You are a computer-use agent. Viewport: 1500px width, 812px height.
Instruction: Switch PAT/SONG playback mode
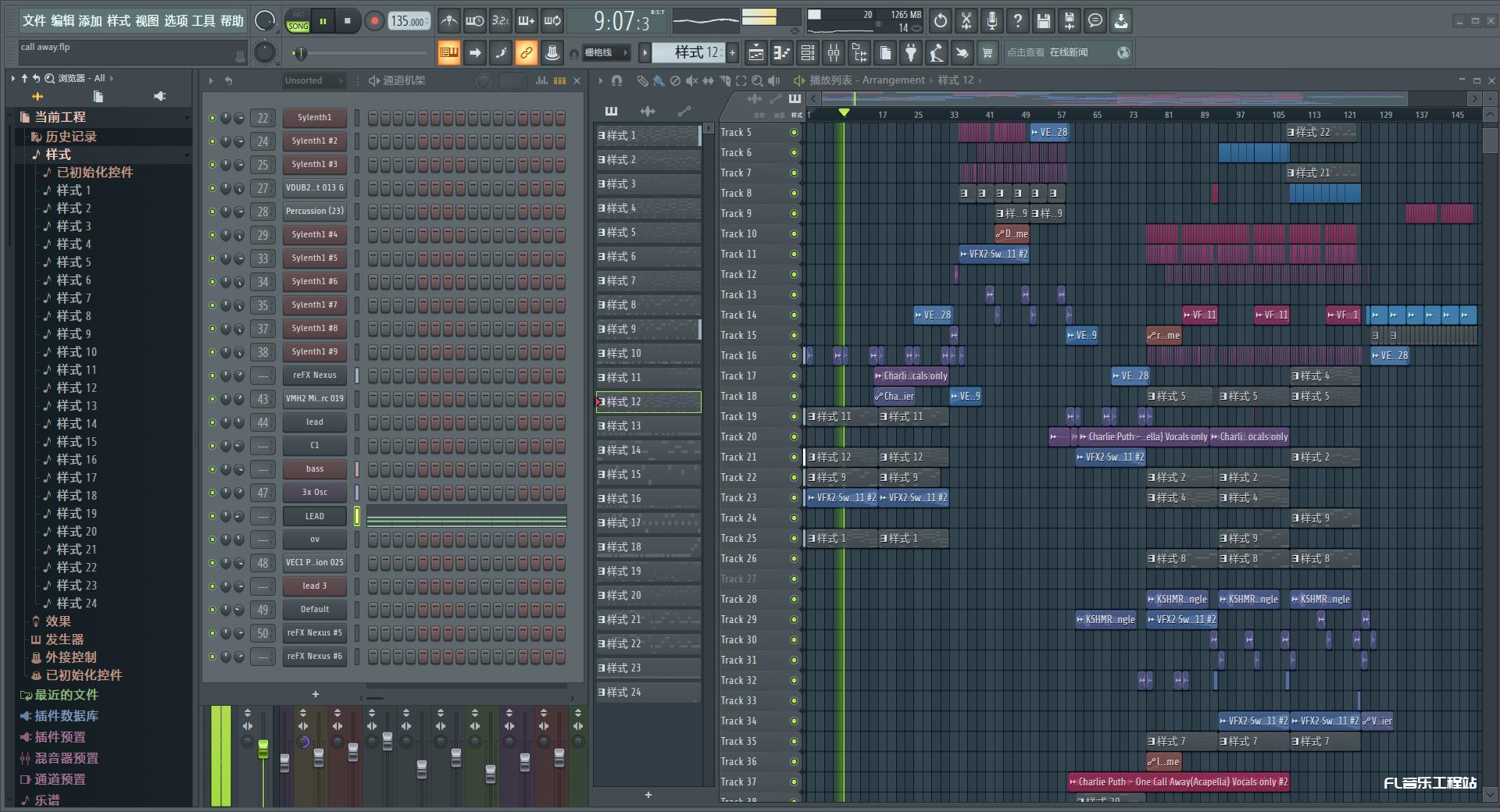coord(298,20)
